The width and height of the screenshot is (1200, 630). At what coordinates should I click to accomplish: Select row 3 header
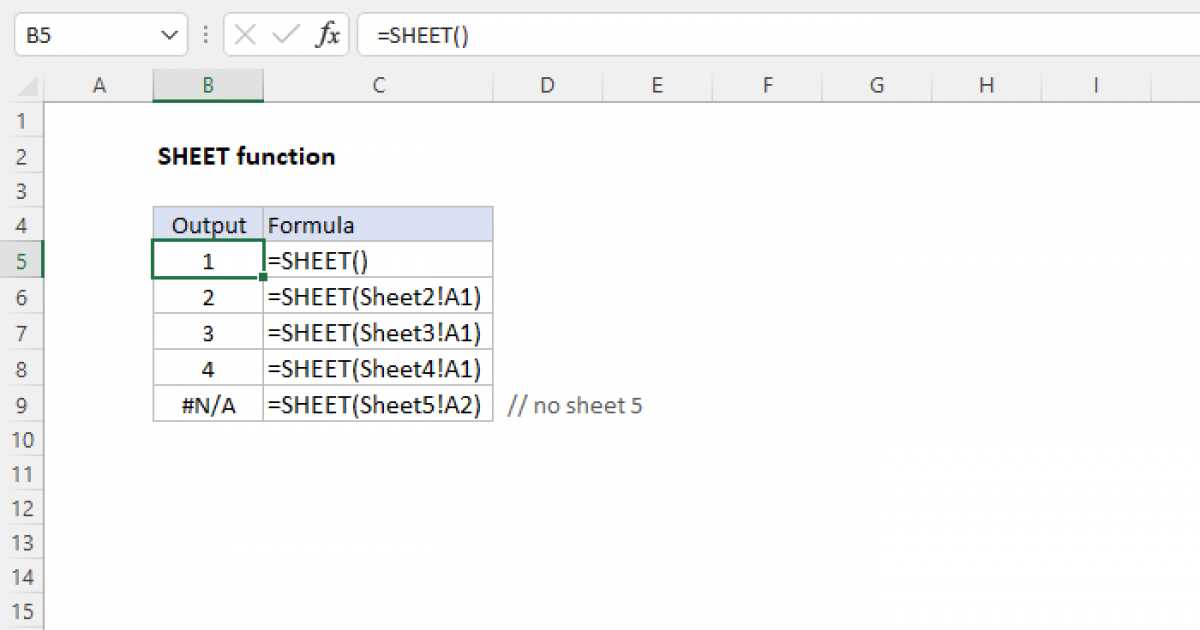coord(22,191)
